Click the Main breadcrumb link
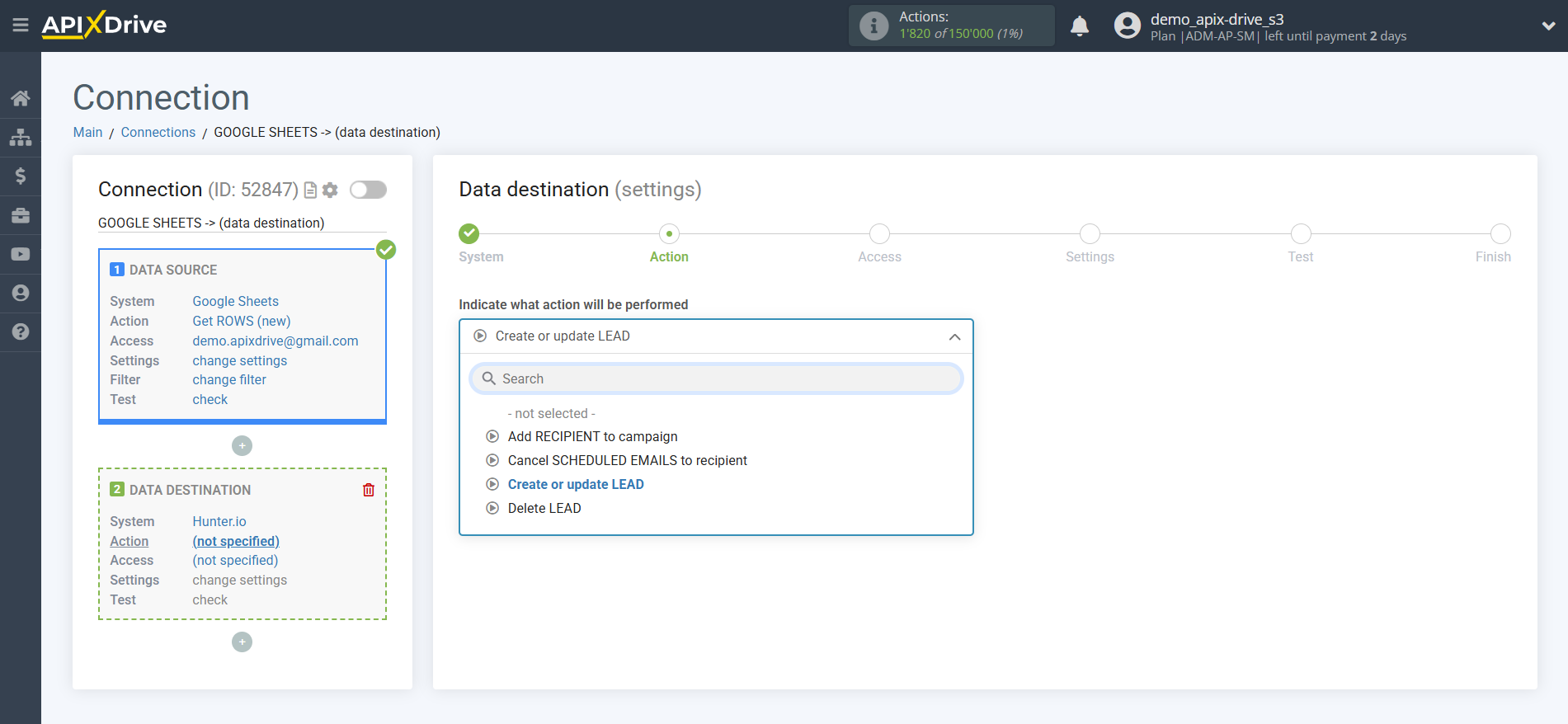 87,132
